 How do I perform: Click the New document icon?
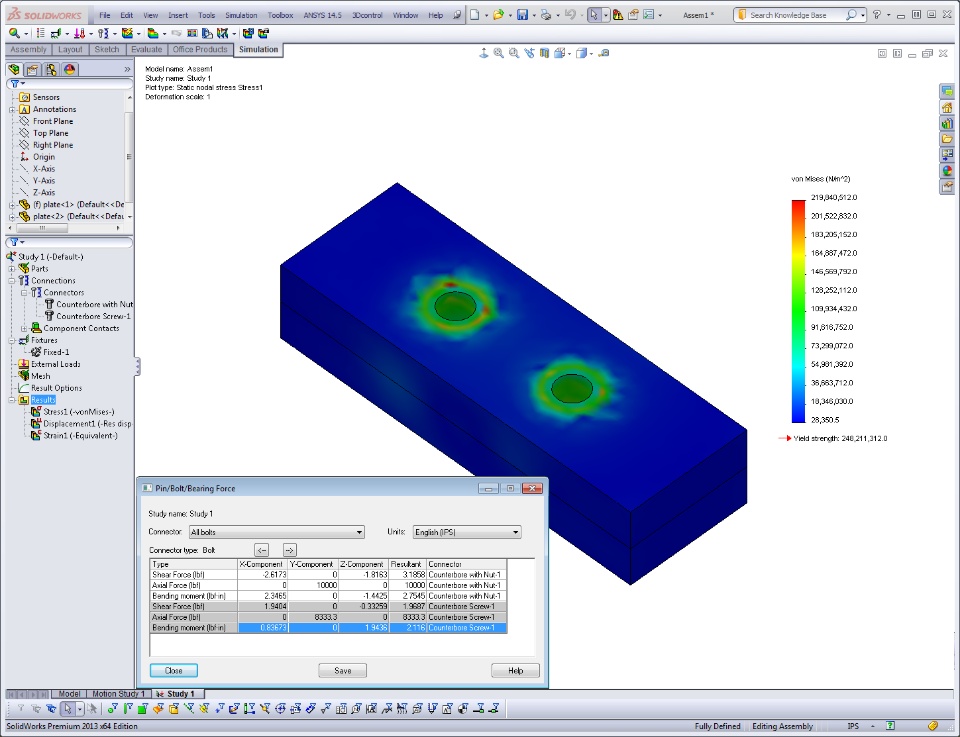pyautogui.click(x=474, y=15)
